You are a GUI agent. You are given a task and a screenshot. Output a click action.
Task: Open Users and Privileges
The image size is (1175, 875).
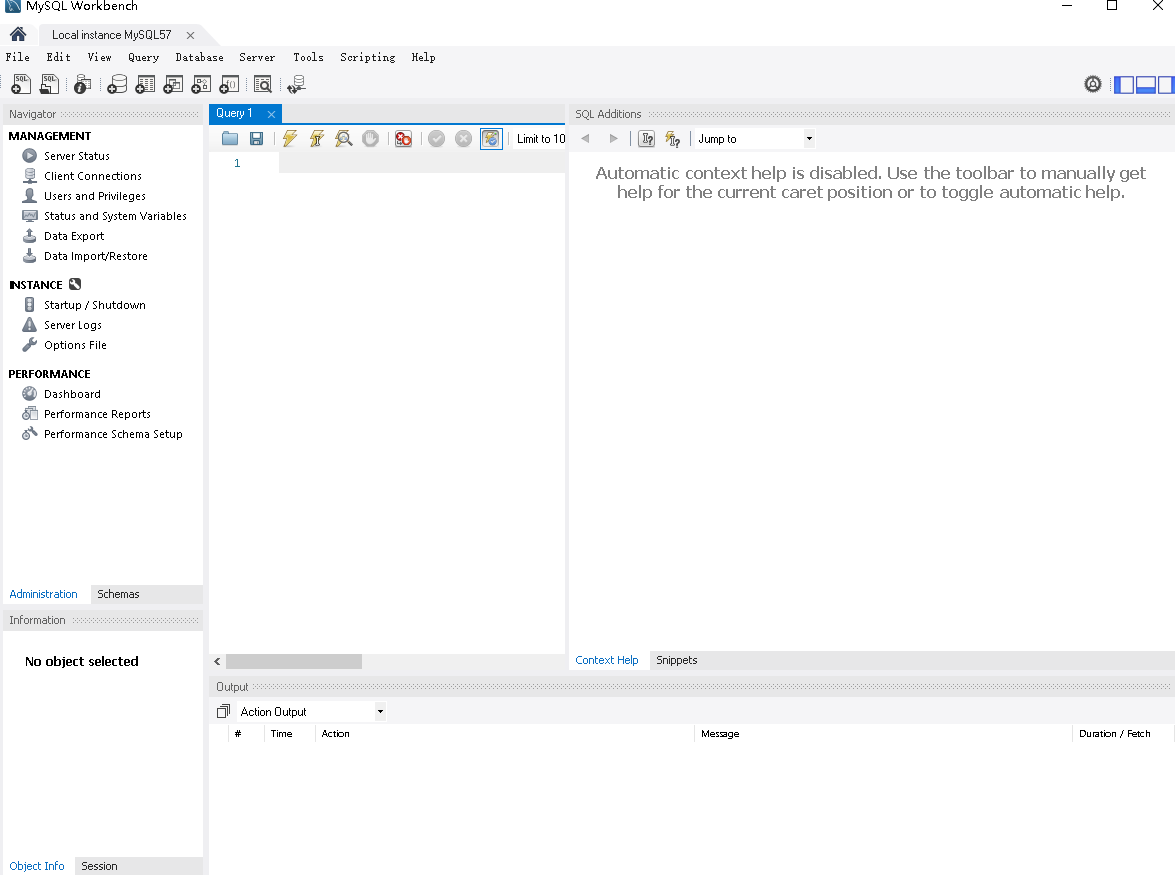[94, 196]
